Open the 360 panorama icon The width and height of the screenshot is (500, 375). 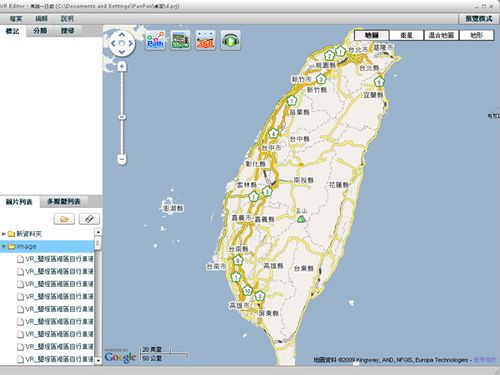coord(205,40)
